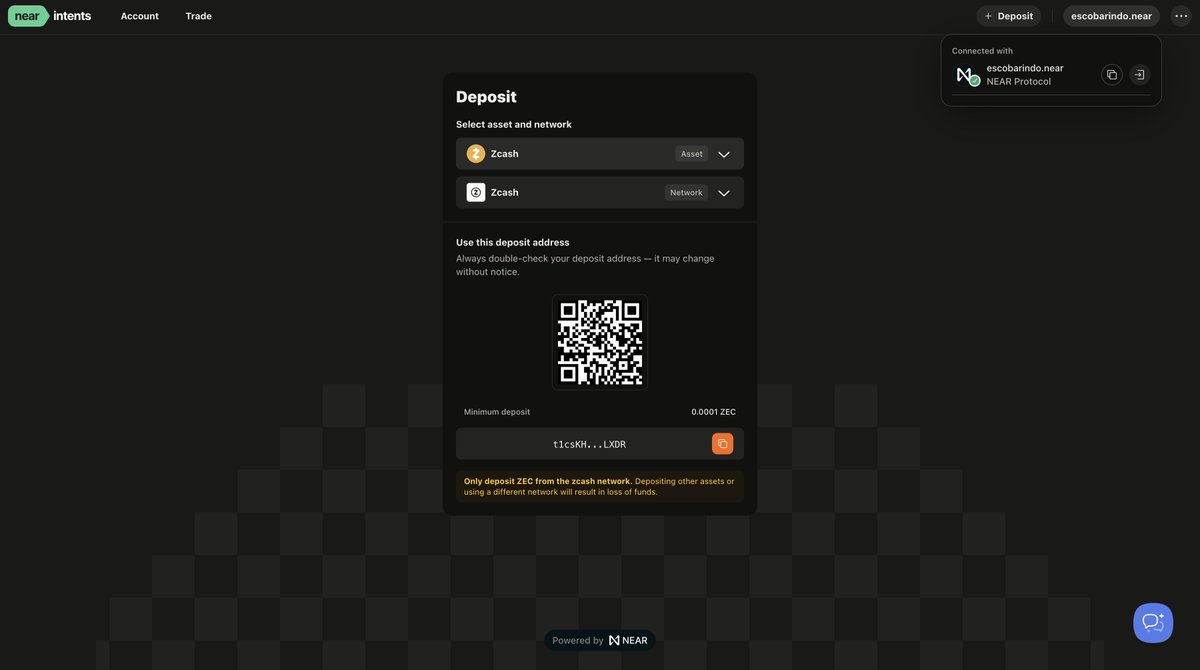Click the NEAR Protocol wallet avatar
This screenshot has width=1200, height=670.
(966, 75)
